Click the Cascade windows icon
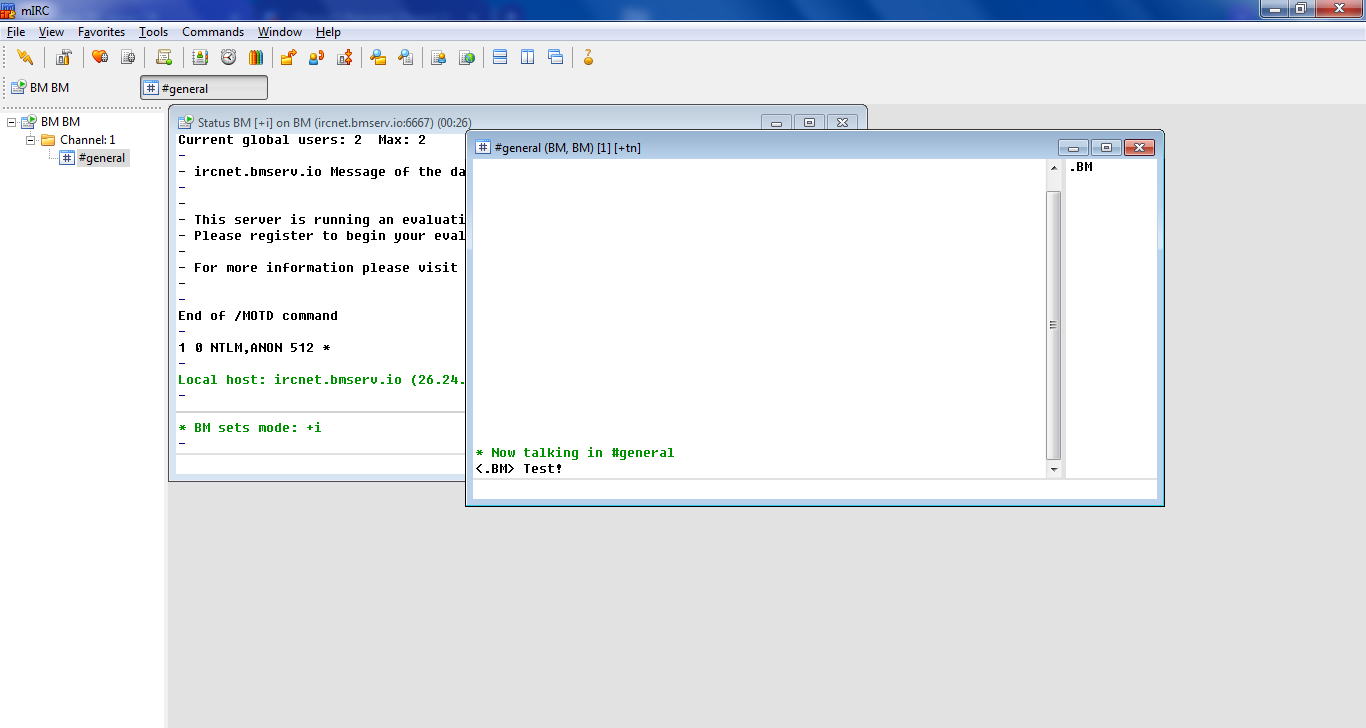This screenshot has height=728, width=1366. click(x=555, y=58)
